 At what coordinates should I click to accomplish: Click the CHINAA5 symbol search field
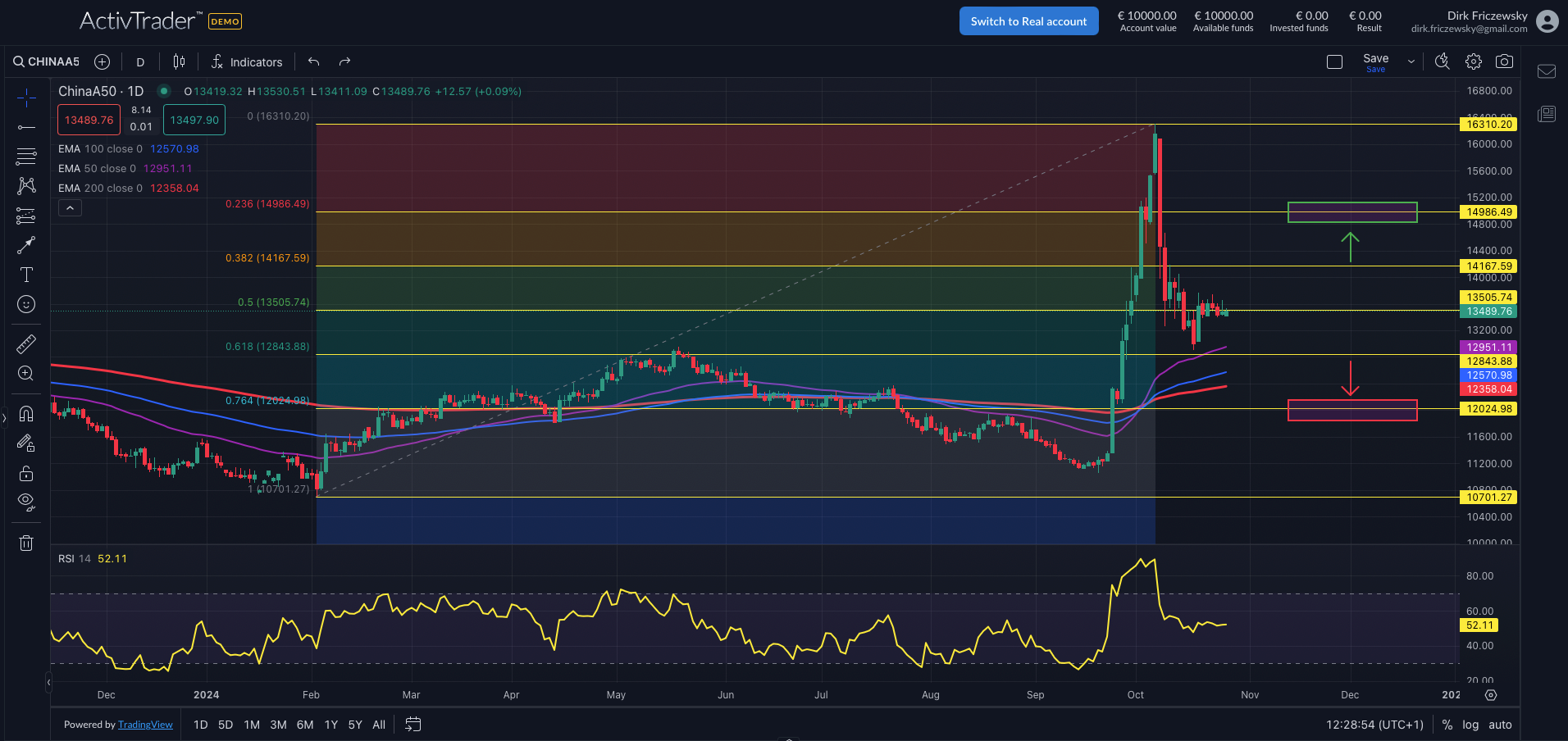pyautogui.click(x=47, y=61)
